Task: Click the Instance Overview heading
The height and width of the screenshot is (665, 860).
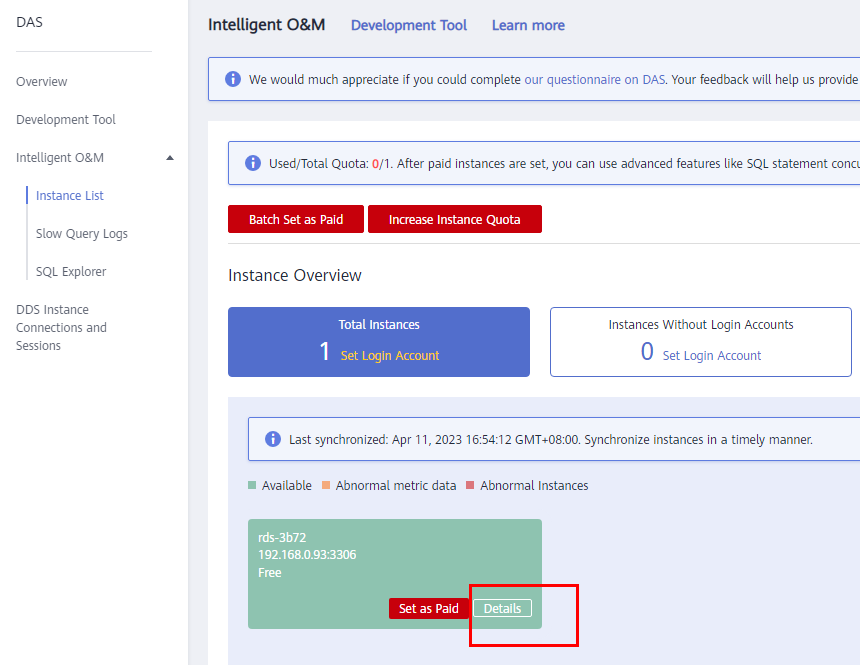Action: click(295, 275)
